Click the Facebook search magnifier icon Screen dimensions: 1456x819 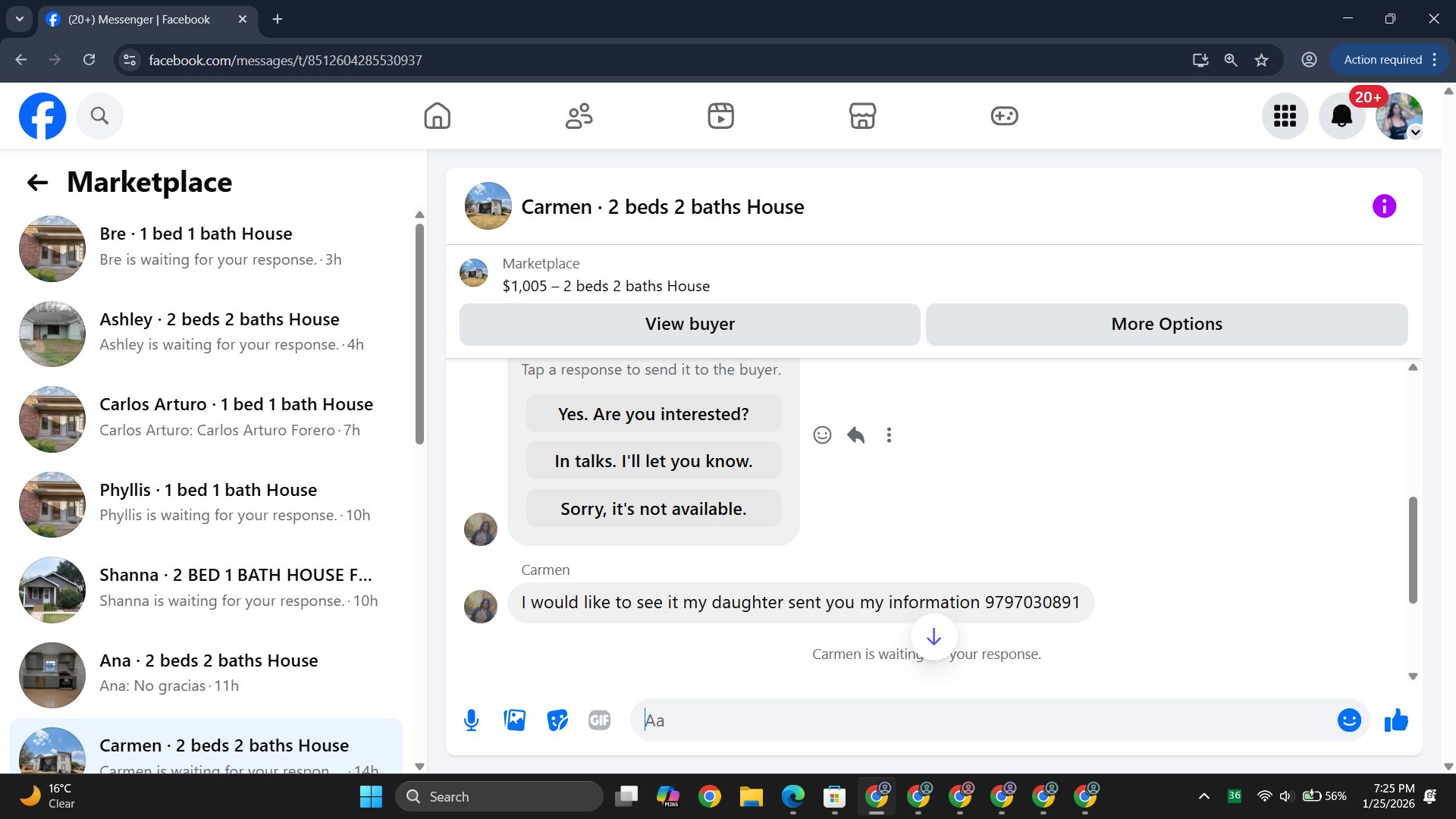click(99, 116)
